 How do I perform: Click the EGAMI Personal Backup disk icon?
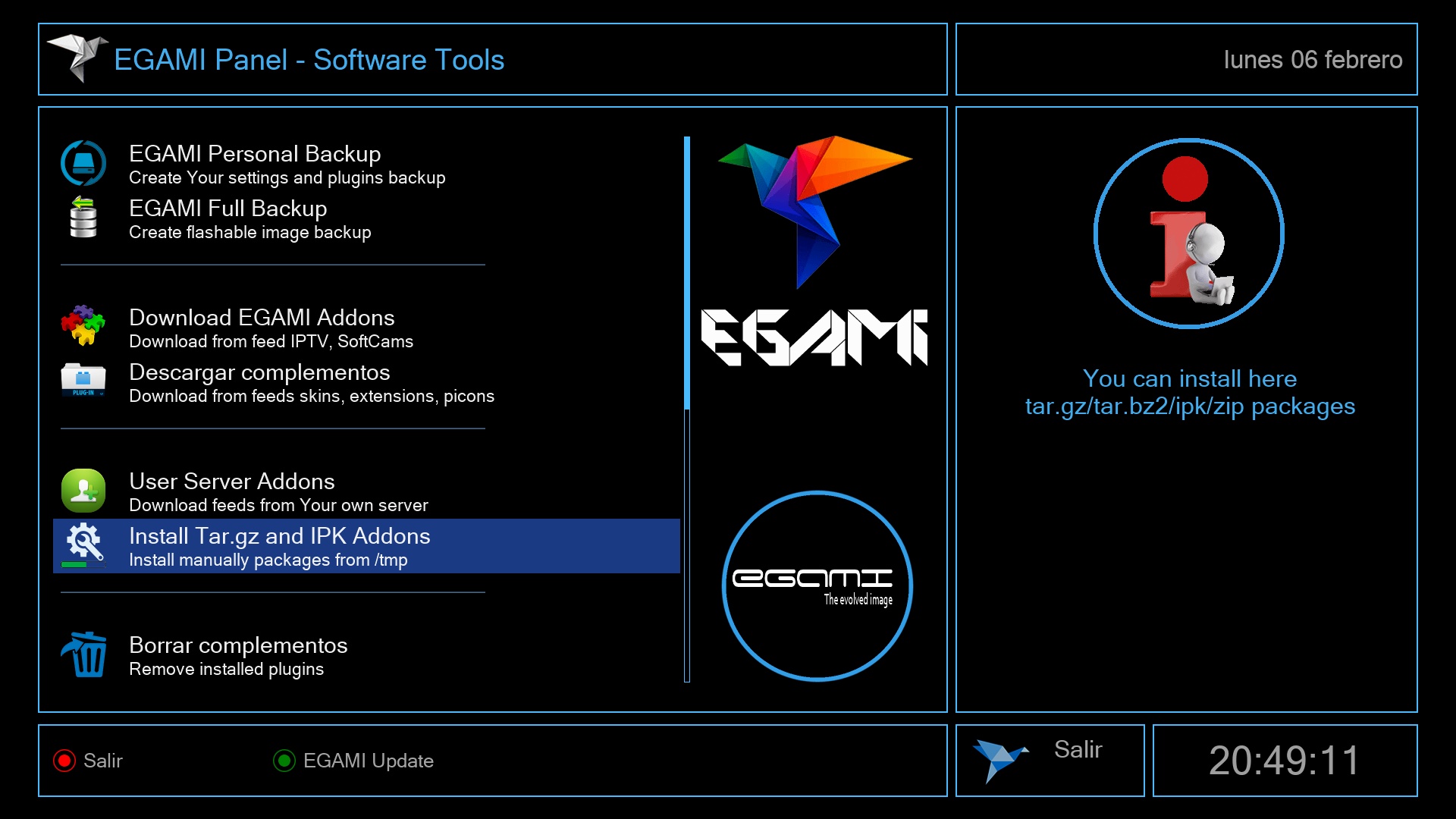(83, 163)
